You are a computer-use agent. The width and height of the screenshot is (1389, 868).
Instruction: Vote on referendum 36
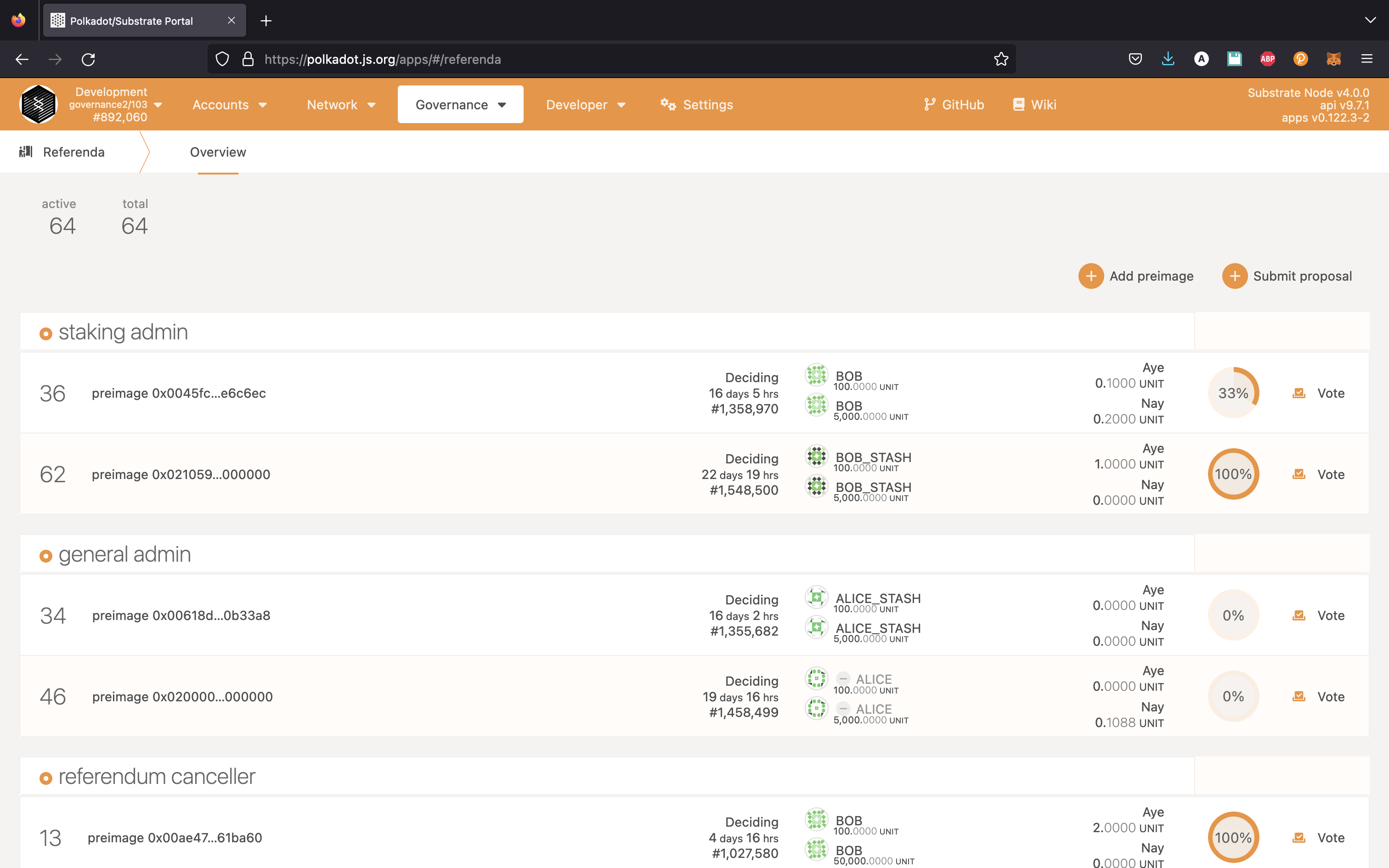click(x=1318, y=393)
